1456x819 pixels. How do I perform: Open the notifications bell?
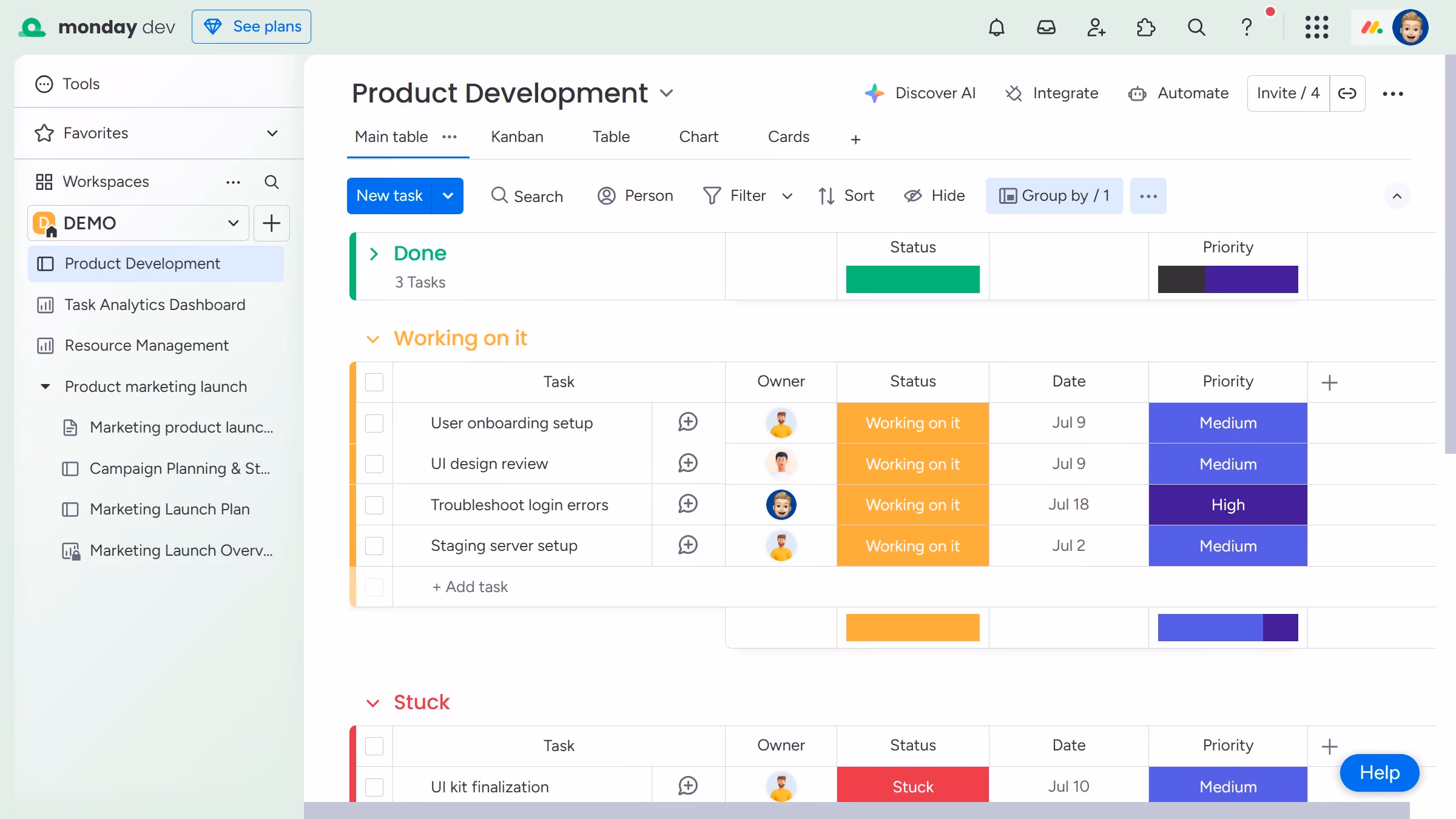pos(997,27)
